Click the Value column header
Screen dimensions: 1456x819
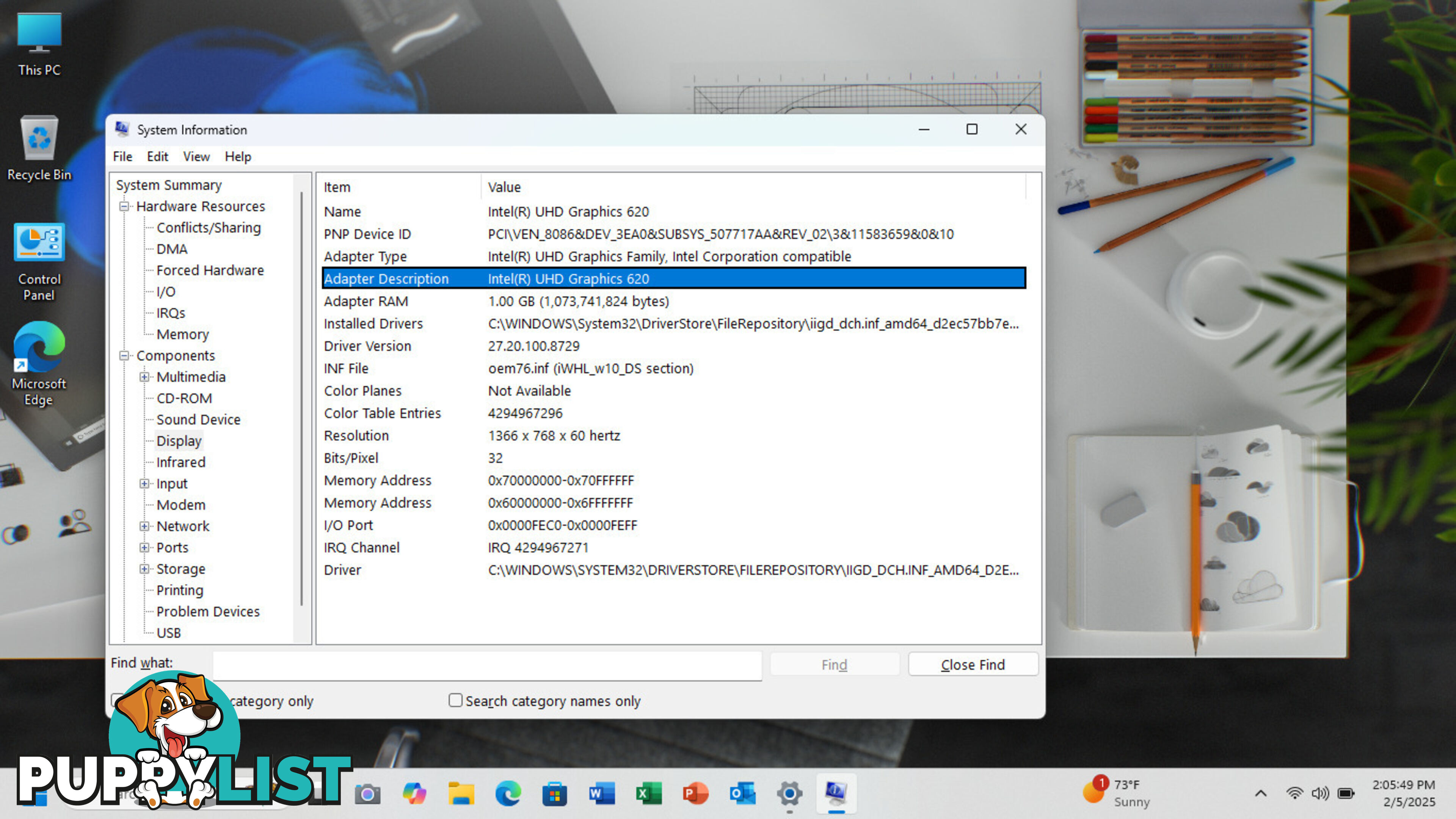click(753, 187)
